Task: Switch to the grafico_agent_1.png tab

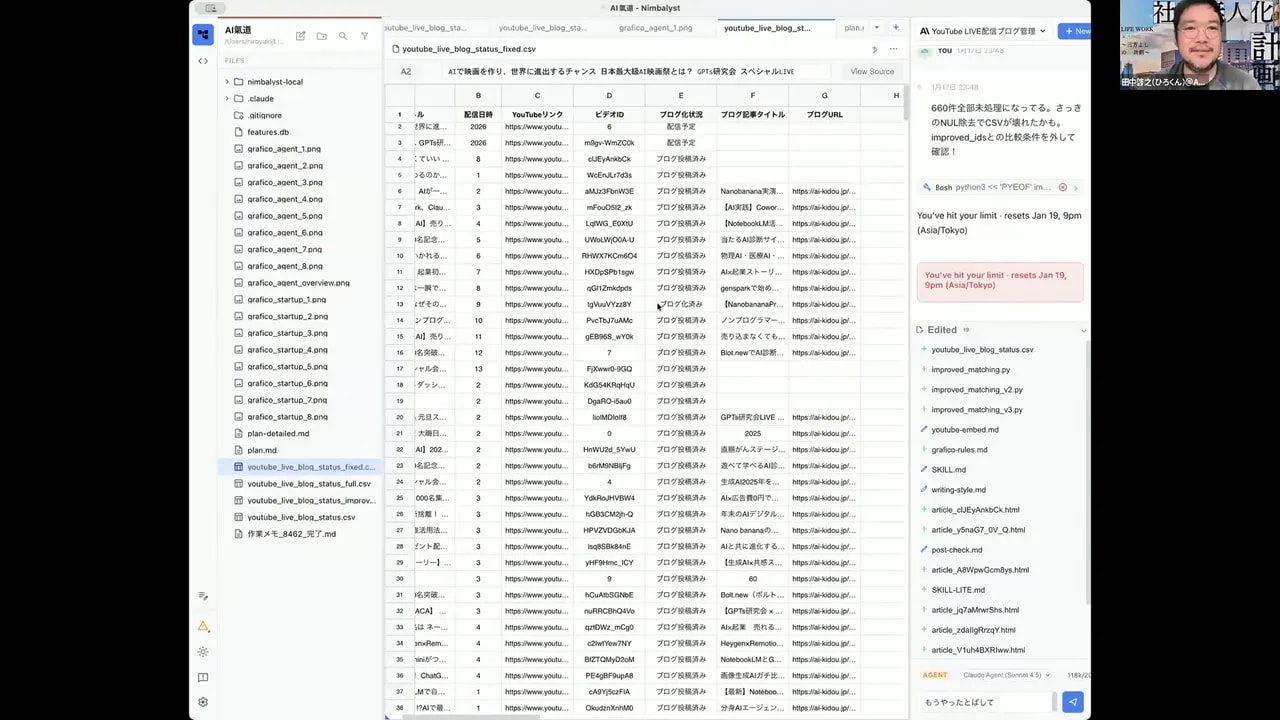Action: 655,28
